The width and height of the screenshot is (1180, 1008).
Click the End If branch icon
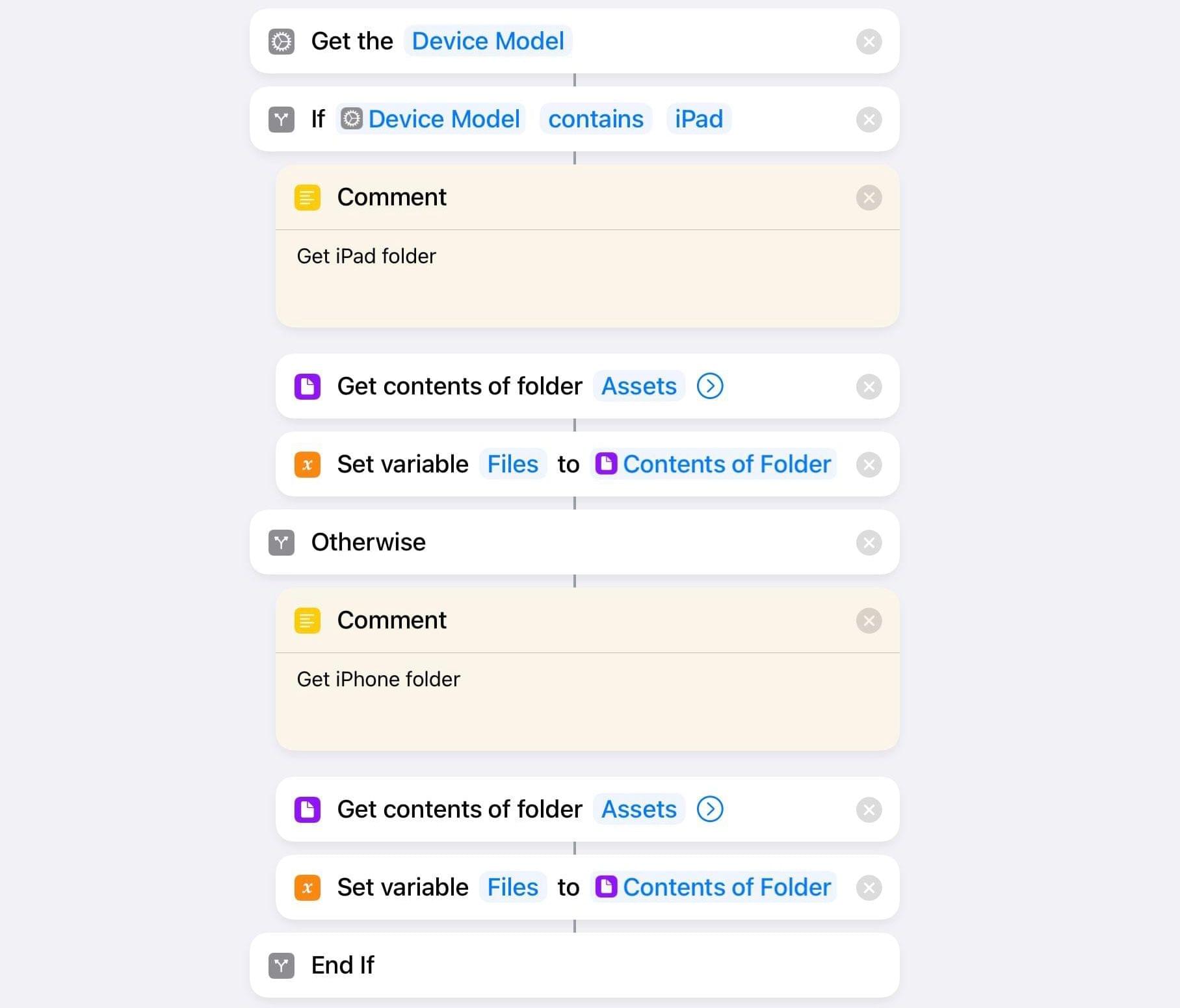(x=282, y=966)
